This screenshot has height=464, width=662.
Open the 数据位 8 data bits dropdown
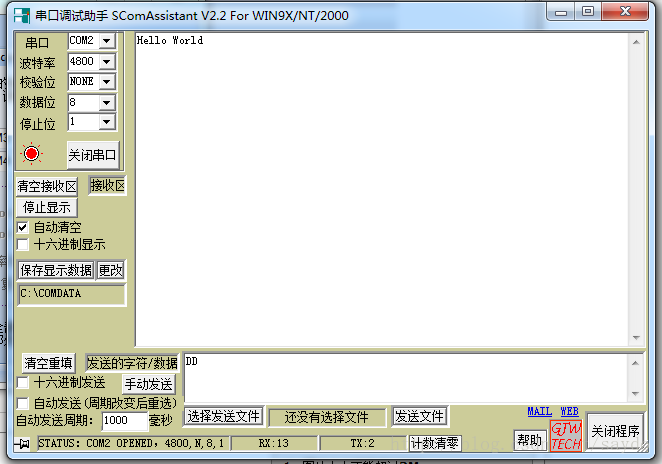[x=107, y=103]
